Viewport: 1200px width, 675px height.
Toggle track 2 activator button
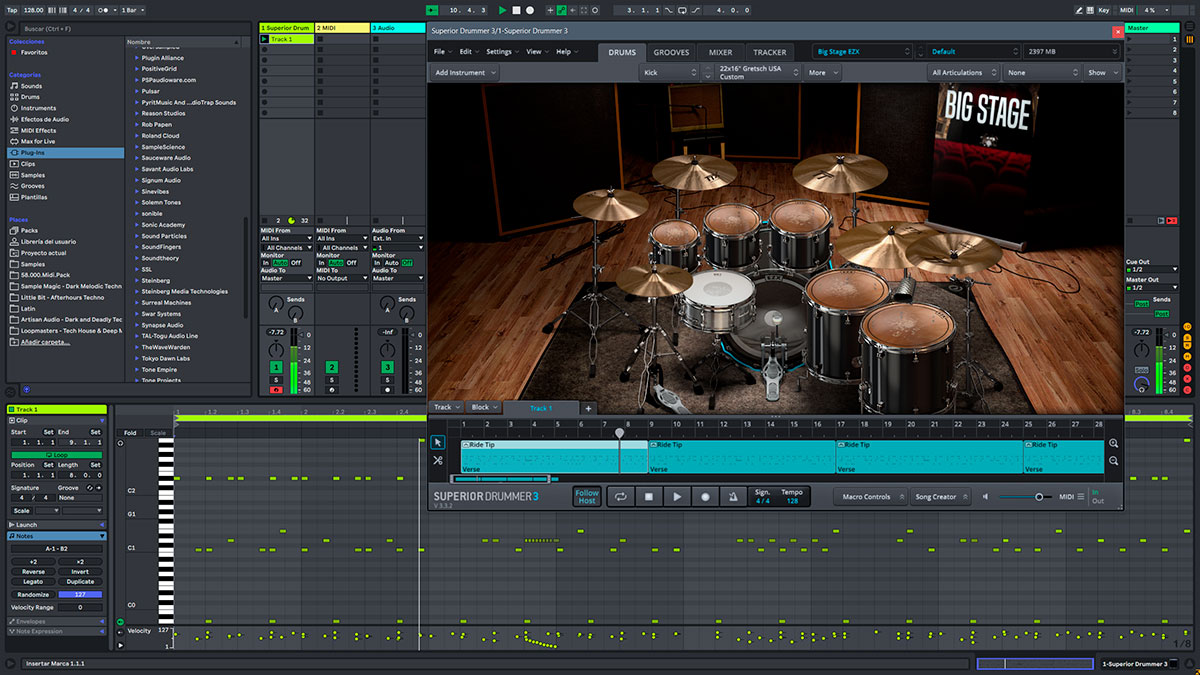tap(332, 367)
